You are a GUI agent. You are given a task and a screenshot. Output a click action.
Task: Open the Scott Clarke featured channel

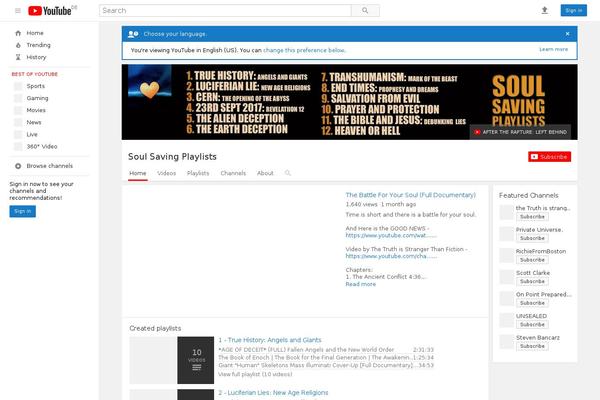(x=533, y=273)
